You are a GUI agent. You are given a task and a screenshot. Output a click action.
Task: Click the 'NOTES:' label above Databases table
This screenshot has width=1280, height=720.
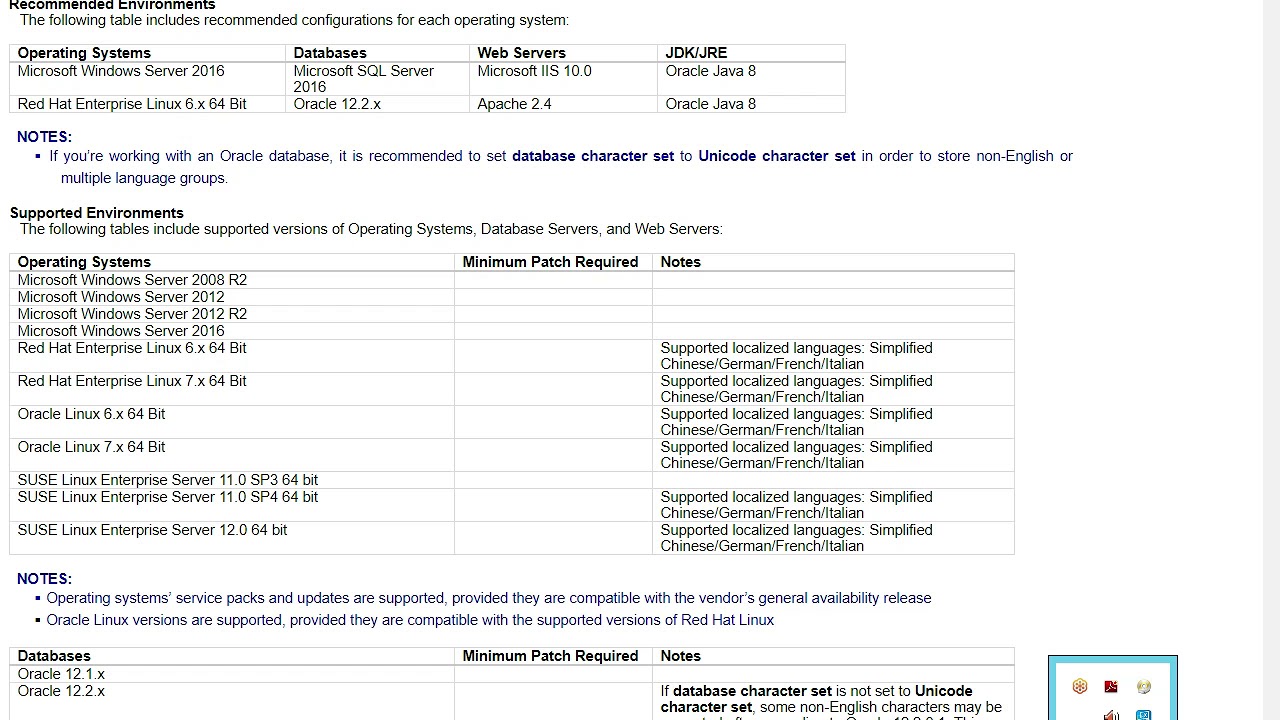click(44, 579)
